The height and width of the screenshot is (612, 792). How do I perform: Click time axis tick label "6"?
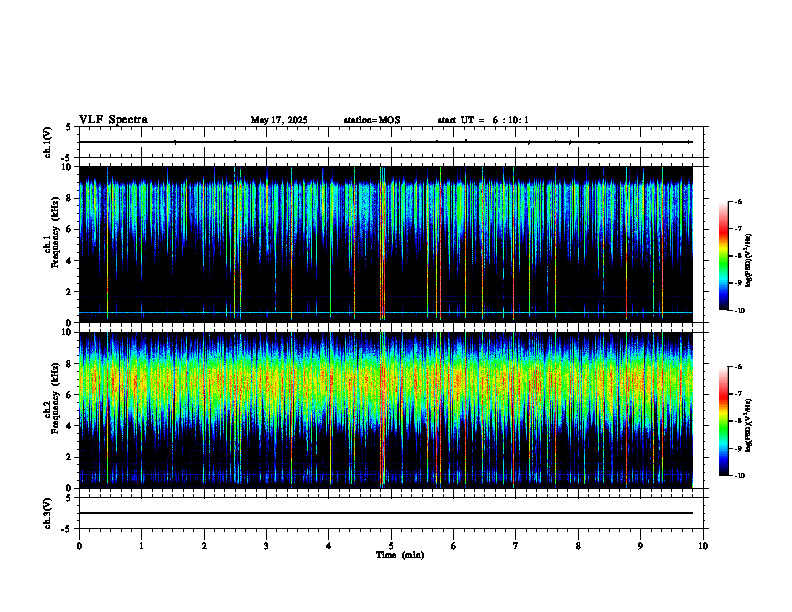454,546
